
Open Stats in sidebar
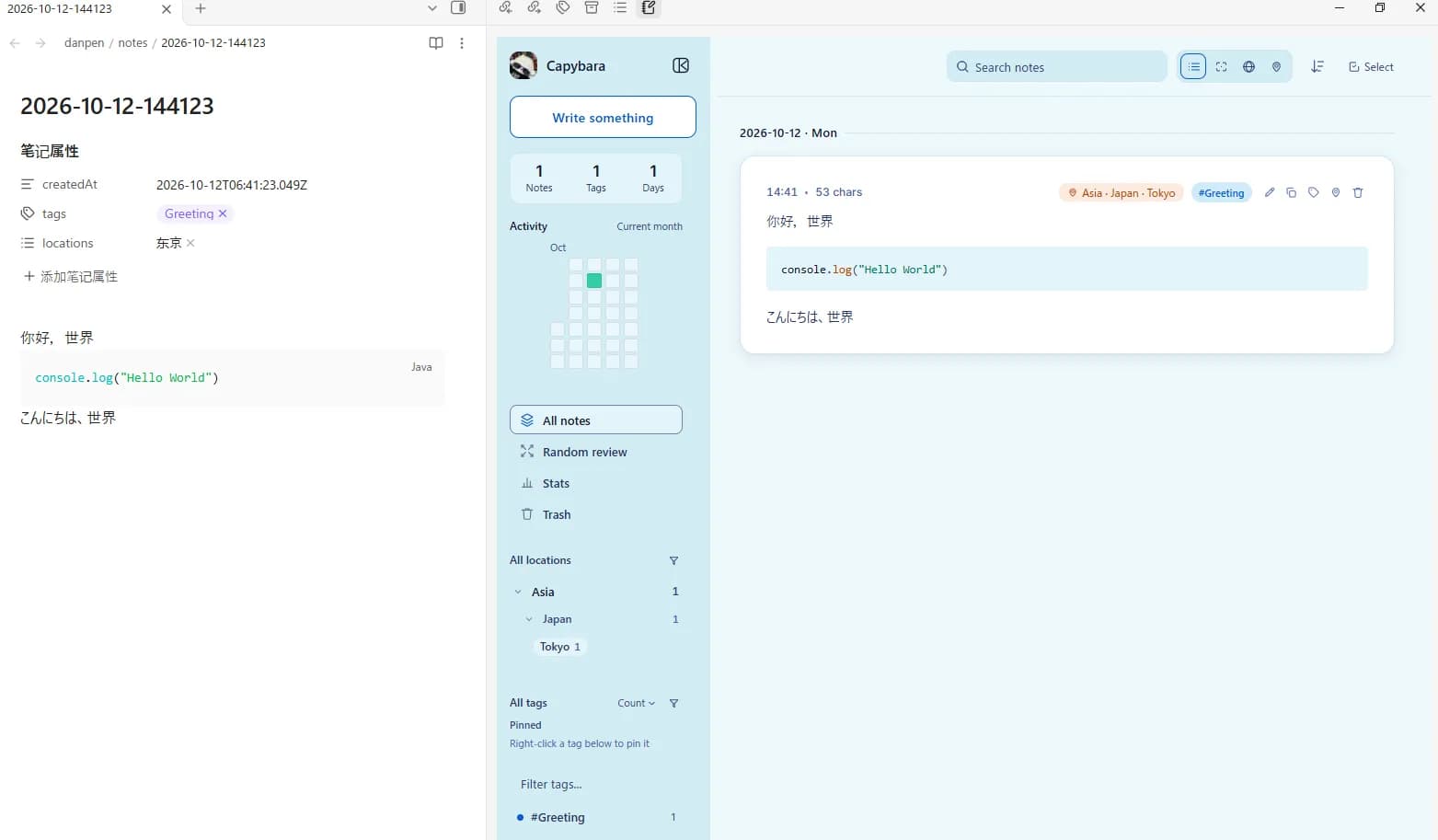click(x=596, y=483)
